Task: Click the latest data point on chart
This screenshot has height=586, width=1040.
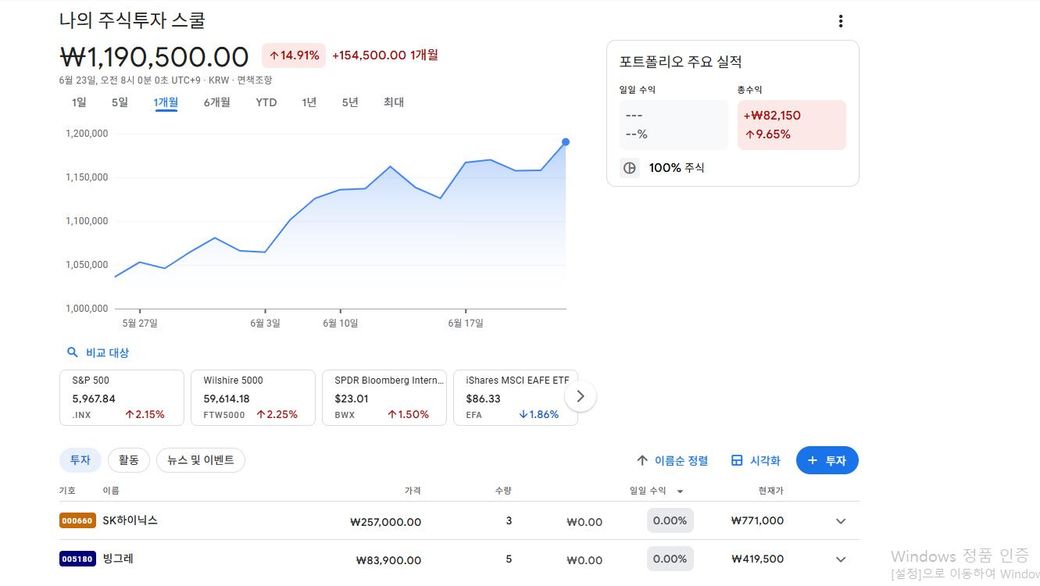Action: tap(566, 142)
